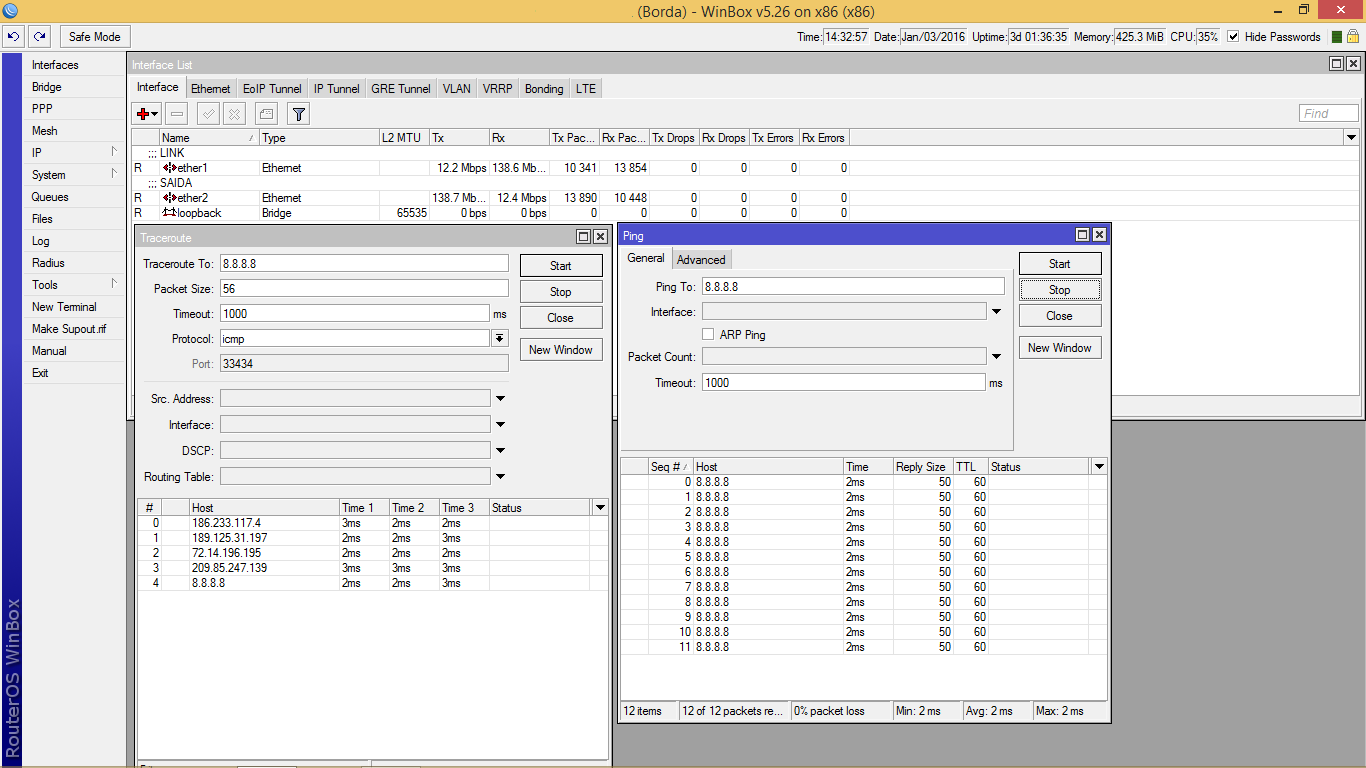Image resolution: width=1366 pixels, height=768 pixels.
Task: Click the minus Remove interface icon
Action: click(x=176, y=114)
